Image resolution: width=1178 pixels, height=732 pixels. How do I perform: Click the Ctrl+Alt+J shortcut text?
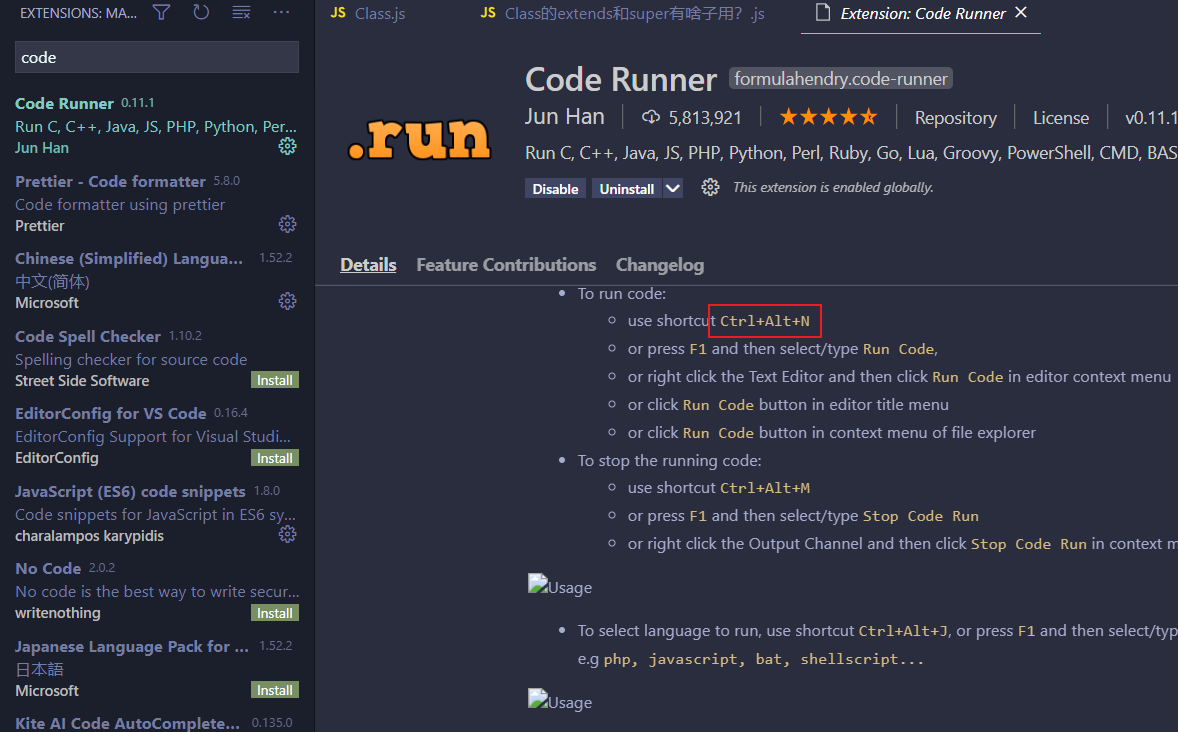(903, 631)
